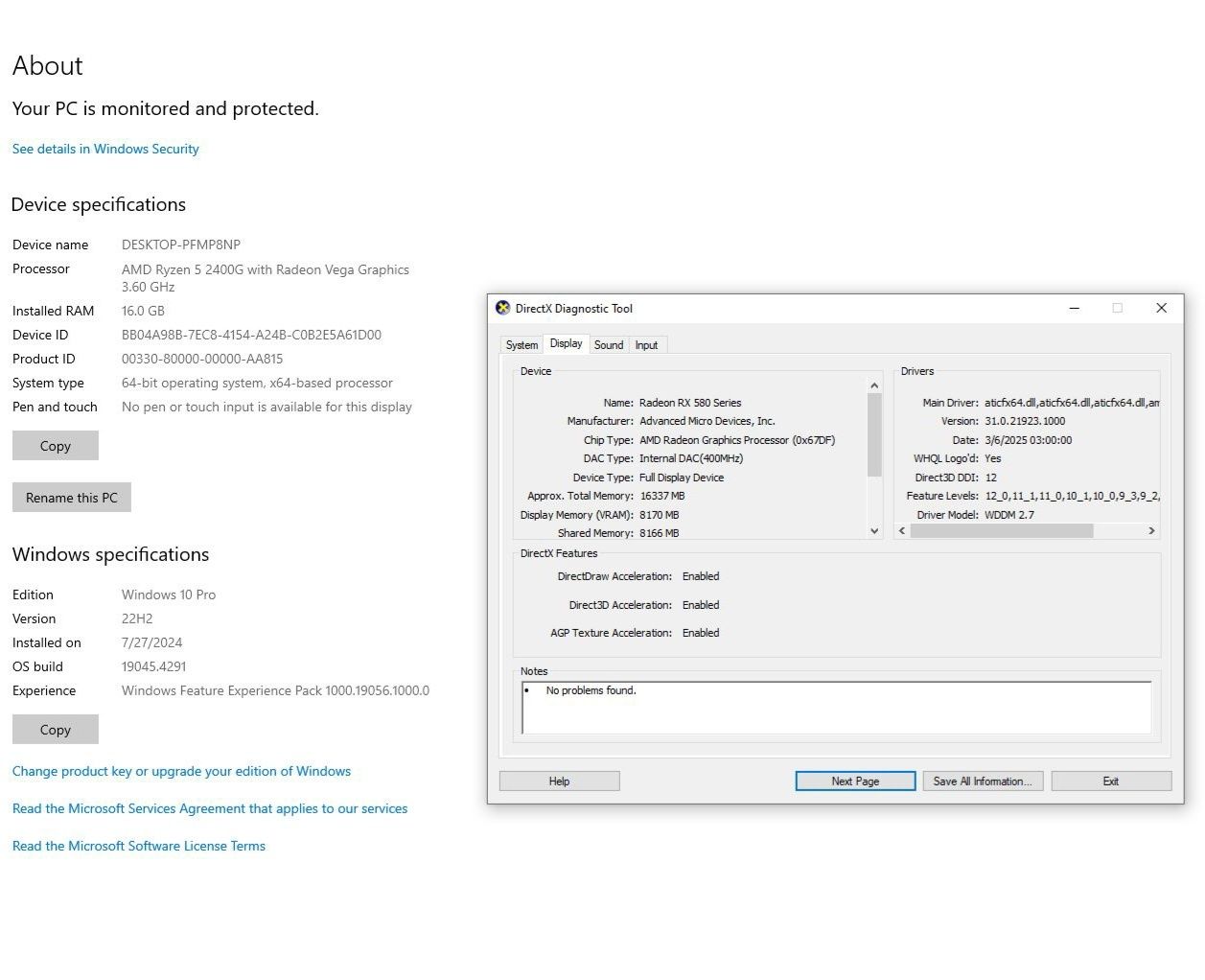
Task: Click the Device ID value BB04A98B
Action: [251, 335]
